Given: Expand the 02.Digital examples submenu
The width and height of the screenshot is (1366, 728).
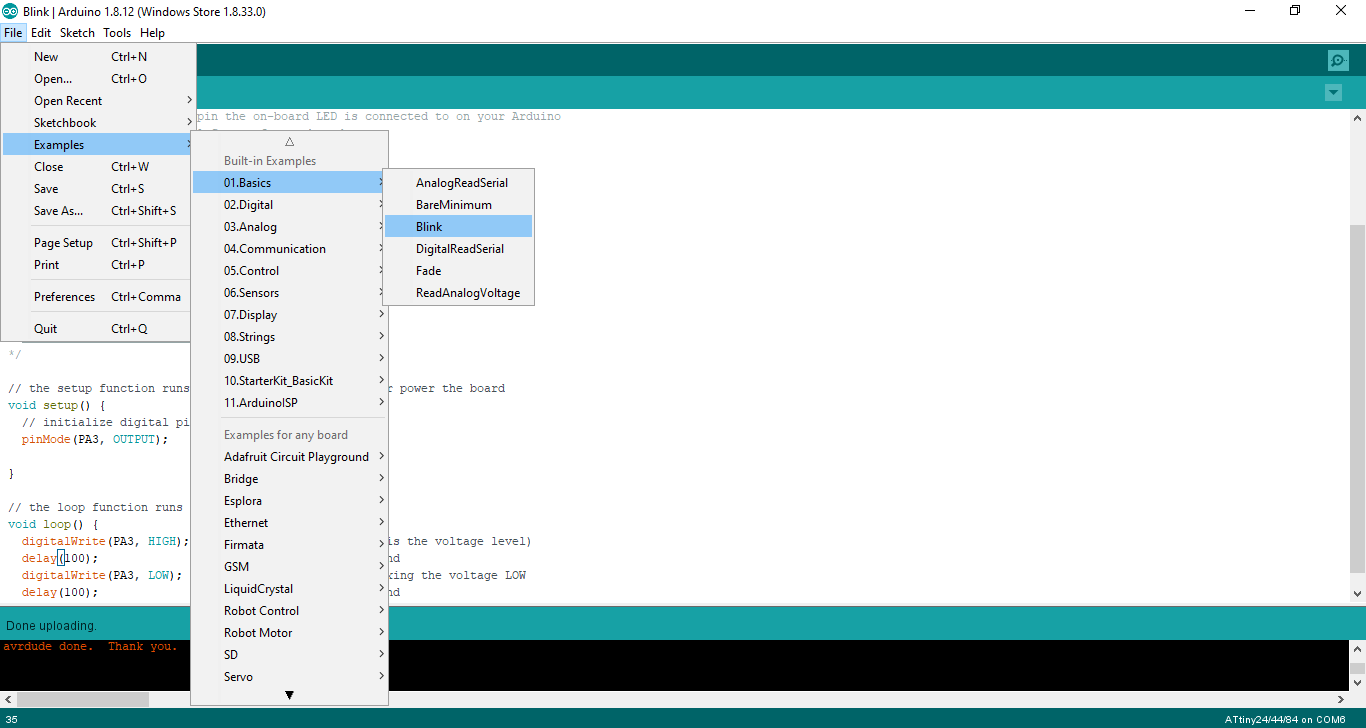Looking at the screenshot, I should coord(289,205).
